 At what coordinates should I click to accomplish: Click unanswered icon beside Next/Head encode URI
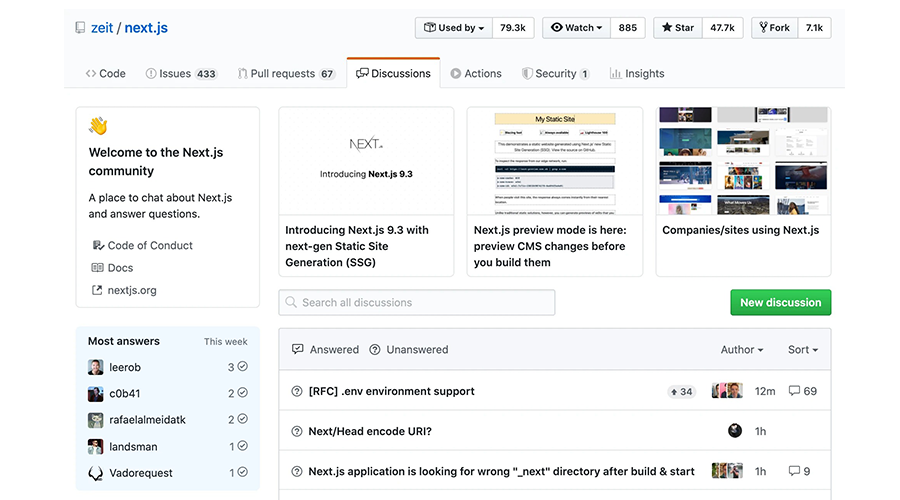coord(297,431)
